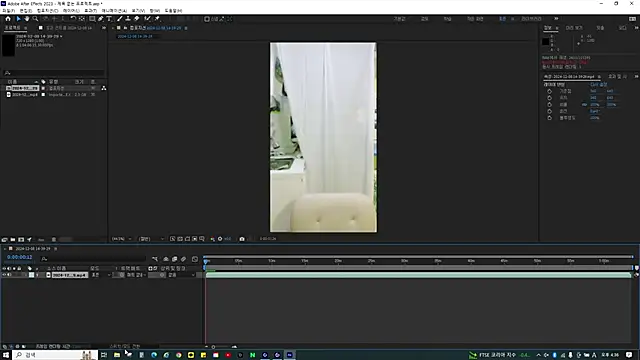
Task: Click the show channel color icon in viewer
Action: pyautogui.click(x=213, y=239)
